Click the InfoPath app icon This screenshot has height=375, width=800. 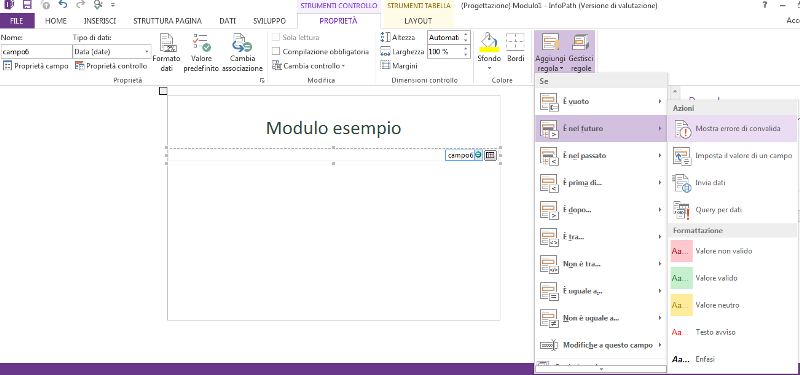click(x=9, y=5)
